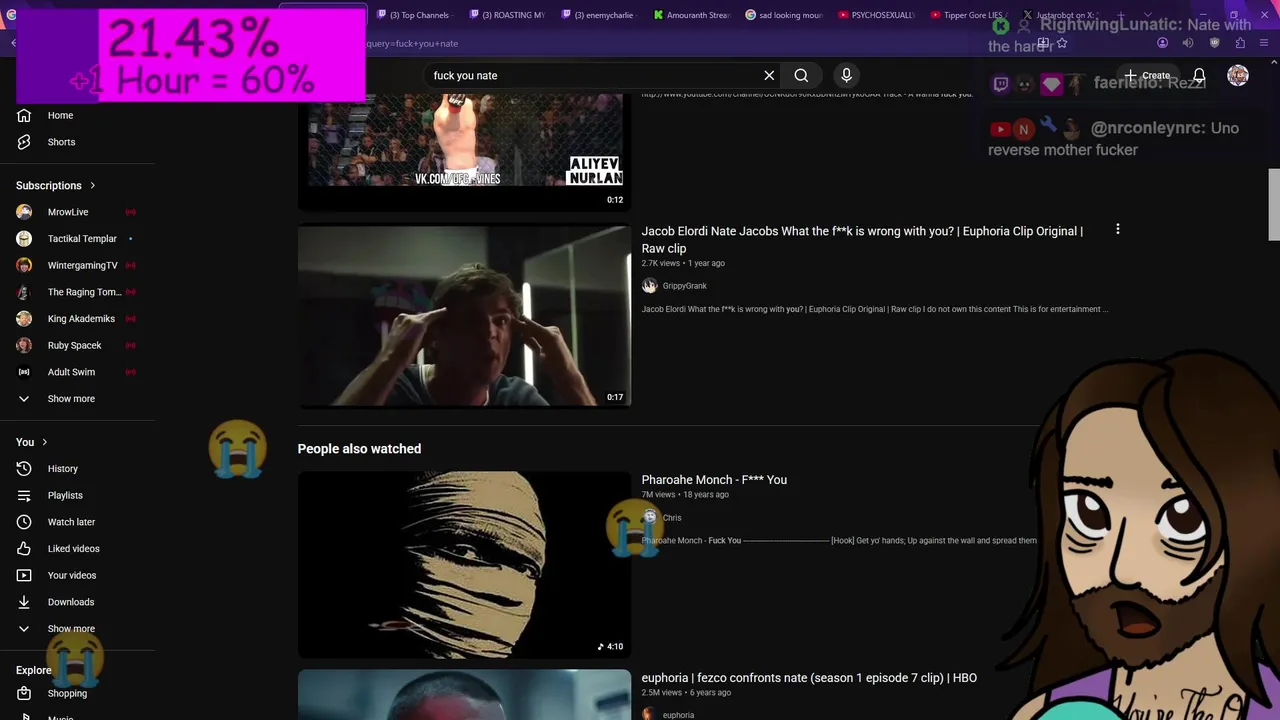1280x720 pixels.
Task: Open Shorts in the sidebar
Action: pos(61,142)
